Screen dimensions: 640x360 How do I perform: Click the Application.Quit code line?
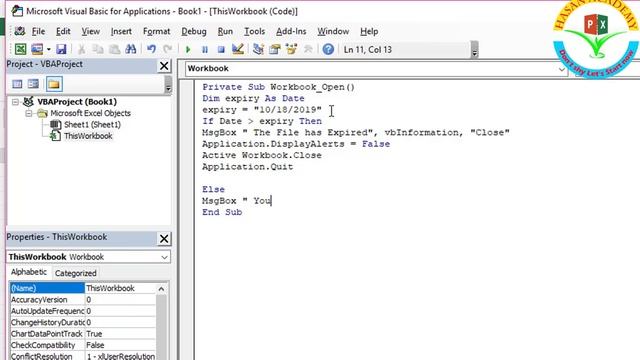click(x=247, y=167)
